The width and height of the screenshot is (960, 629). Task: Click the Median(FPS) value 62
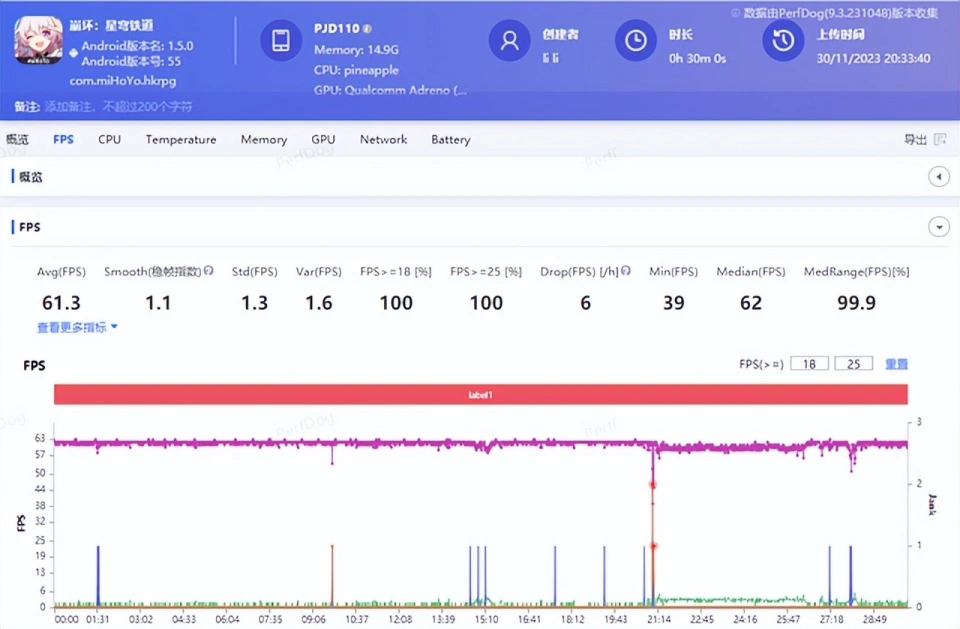click(x=751, y=303)
